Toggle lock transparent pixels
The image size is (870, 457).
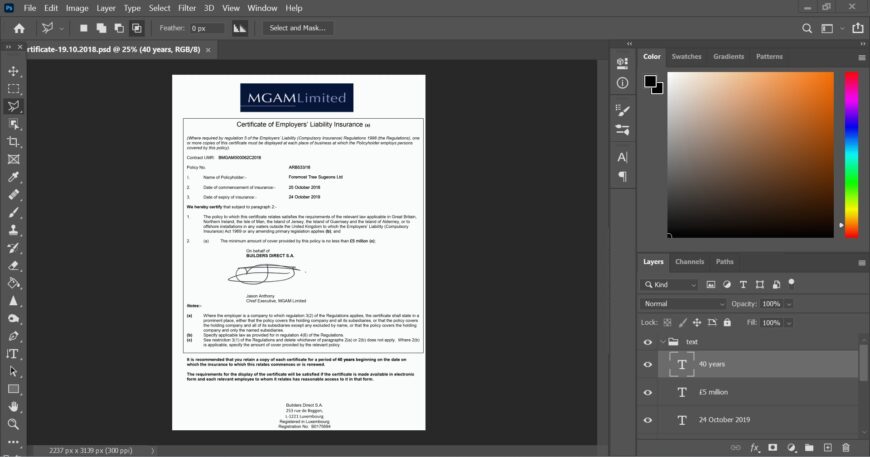tap(667, 322)
